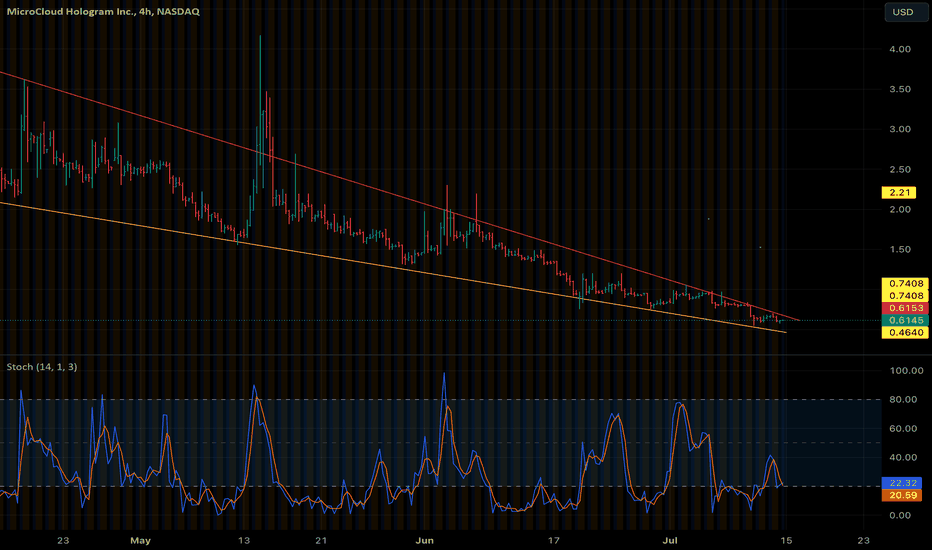The width and height of the screenshot is (932, 550).
Task: Click the 3.50 price axis label
Action: click(x=900, y=89)
